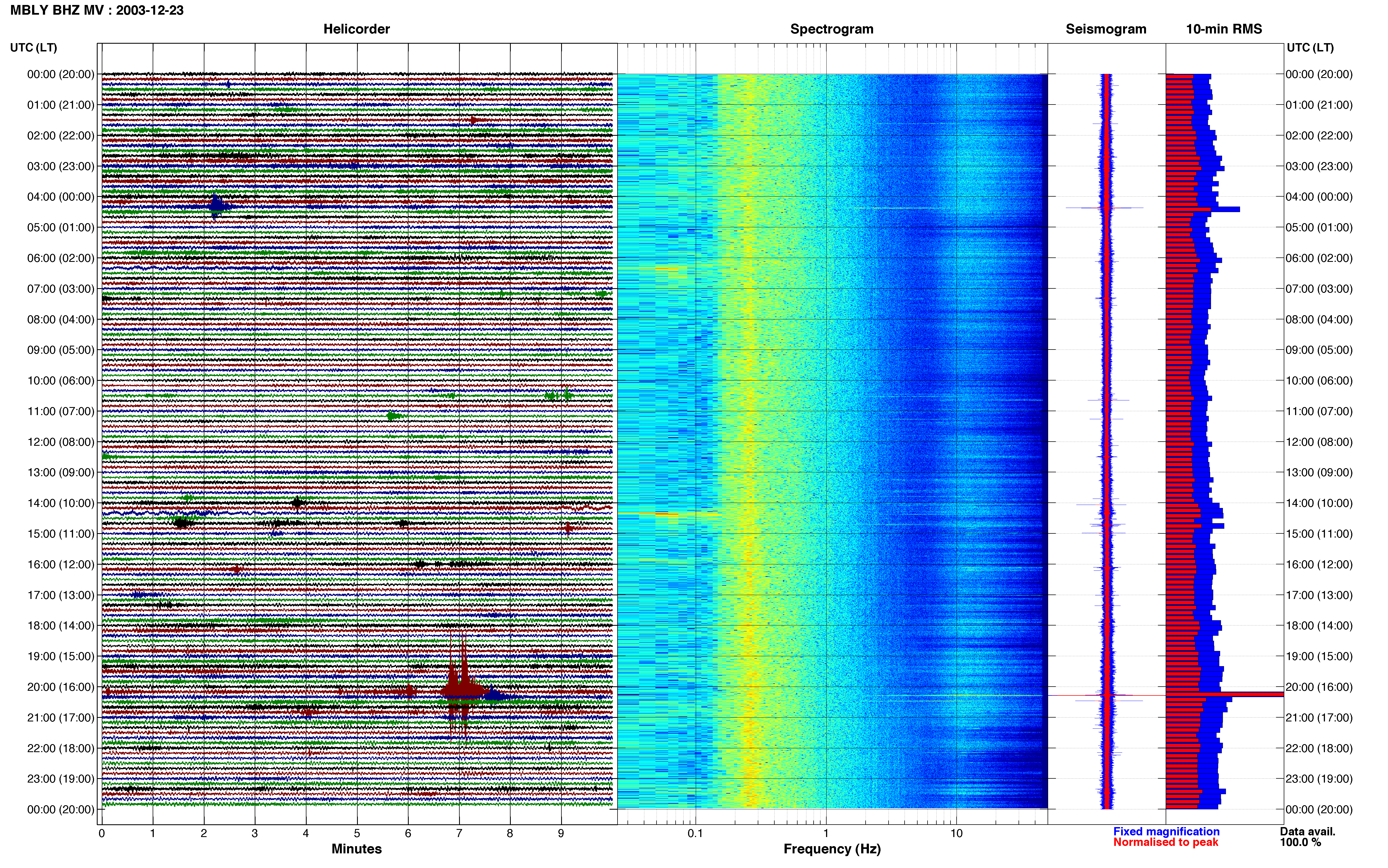Click 04:00 (00:00) on the helicorder time axis
1388x868 pixels.
(61, 197)
